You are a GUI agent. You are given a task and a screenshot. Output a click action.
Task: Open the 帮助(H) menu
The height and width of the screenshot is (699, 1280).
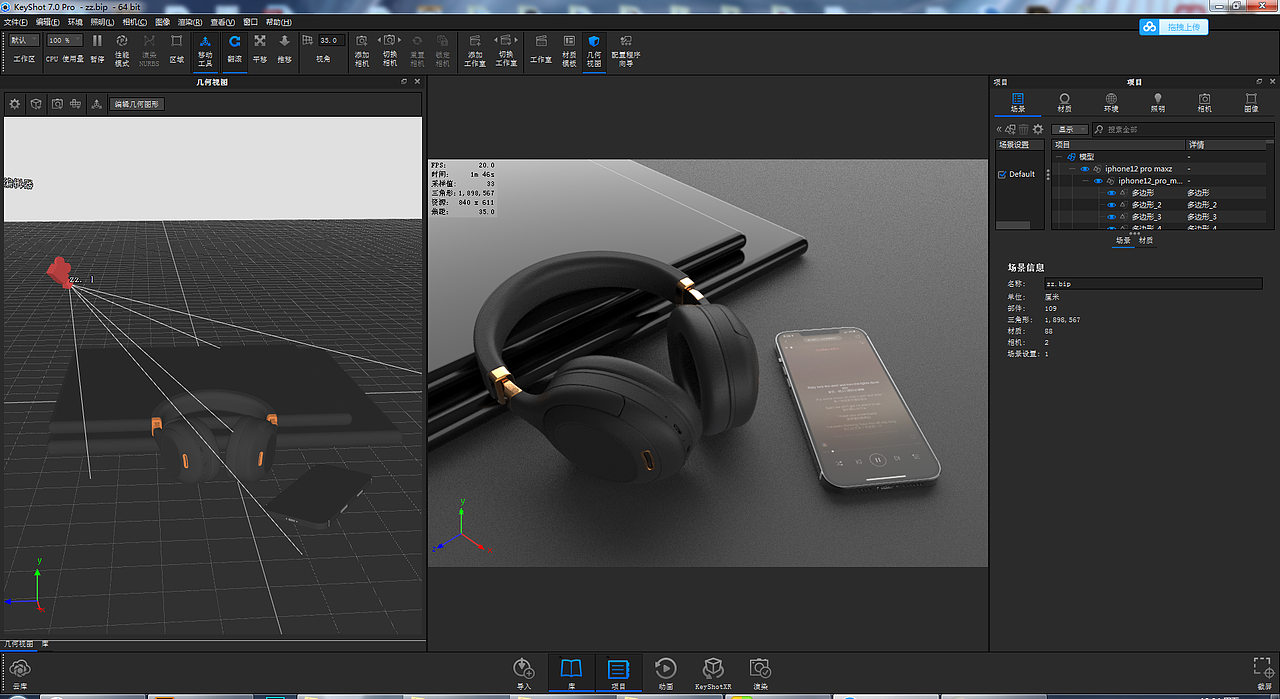click(279, 22)
